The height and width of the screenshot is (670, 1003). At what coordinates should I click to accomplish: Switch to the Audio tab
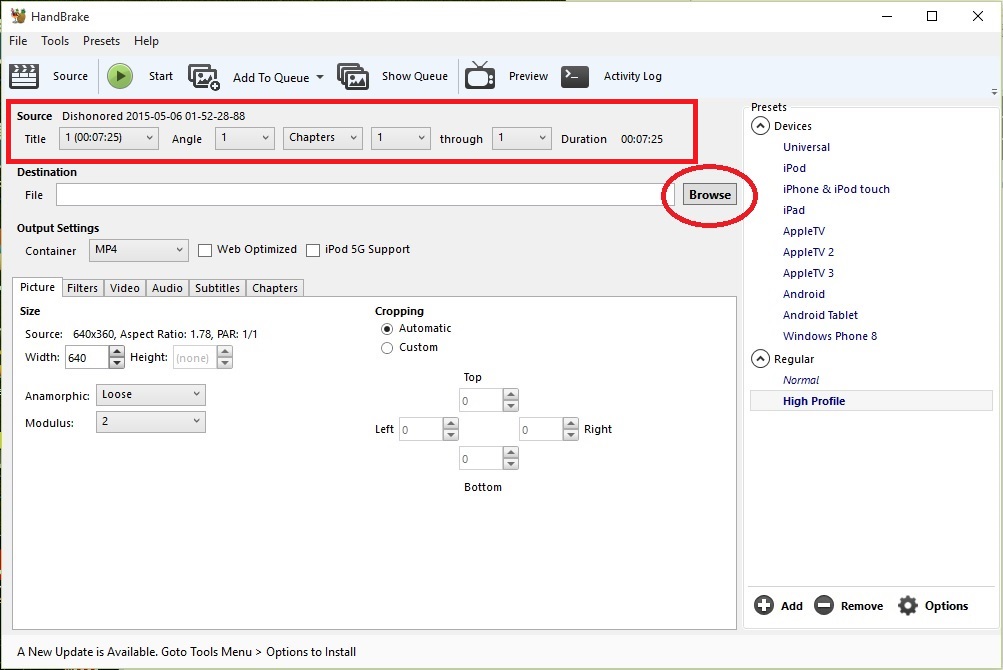(167, 288)
